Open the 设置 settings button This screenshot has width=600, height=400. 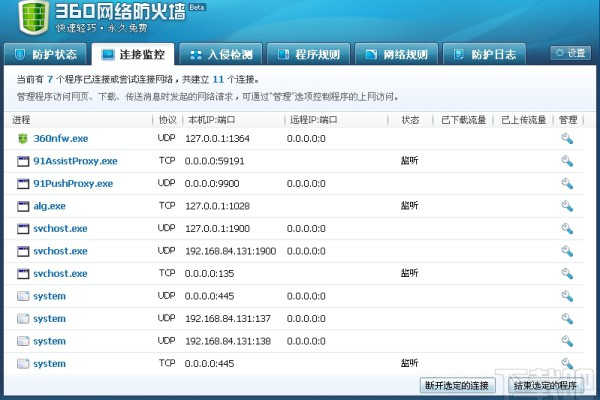[571, 53]
